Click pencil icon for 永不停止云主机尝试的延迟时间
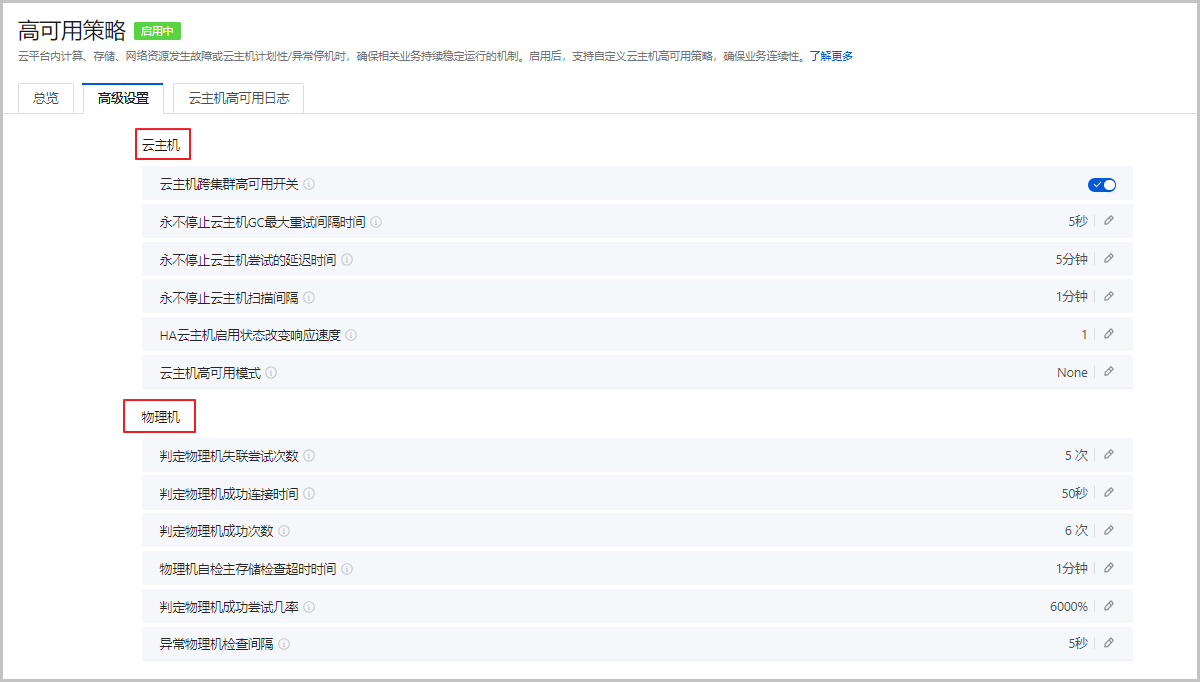 (x=1108, y=259)
